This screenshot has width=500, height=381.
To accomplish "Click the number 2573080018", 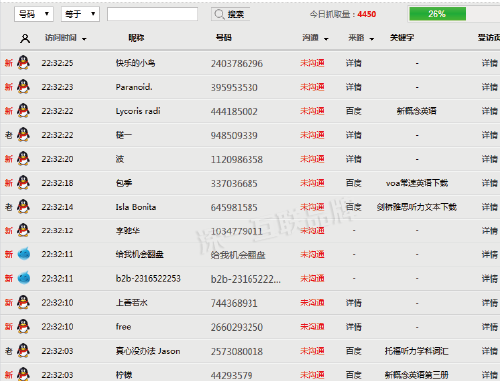I will [x=237, y=351].
